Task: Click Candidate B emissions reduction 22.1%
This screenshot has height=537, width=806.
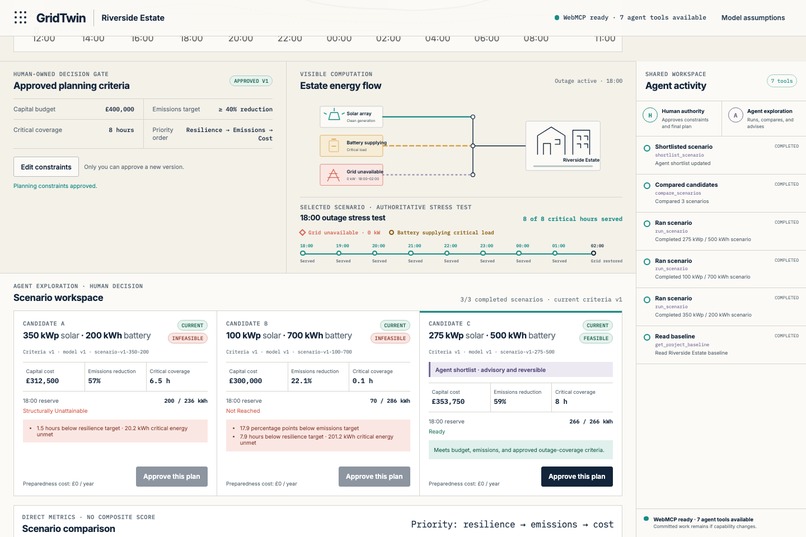Action: [301, 381]
